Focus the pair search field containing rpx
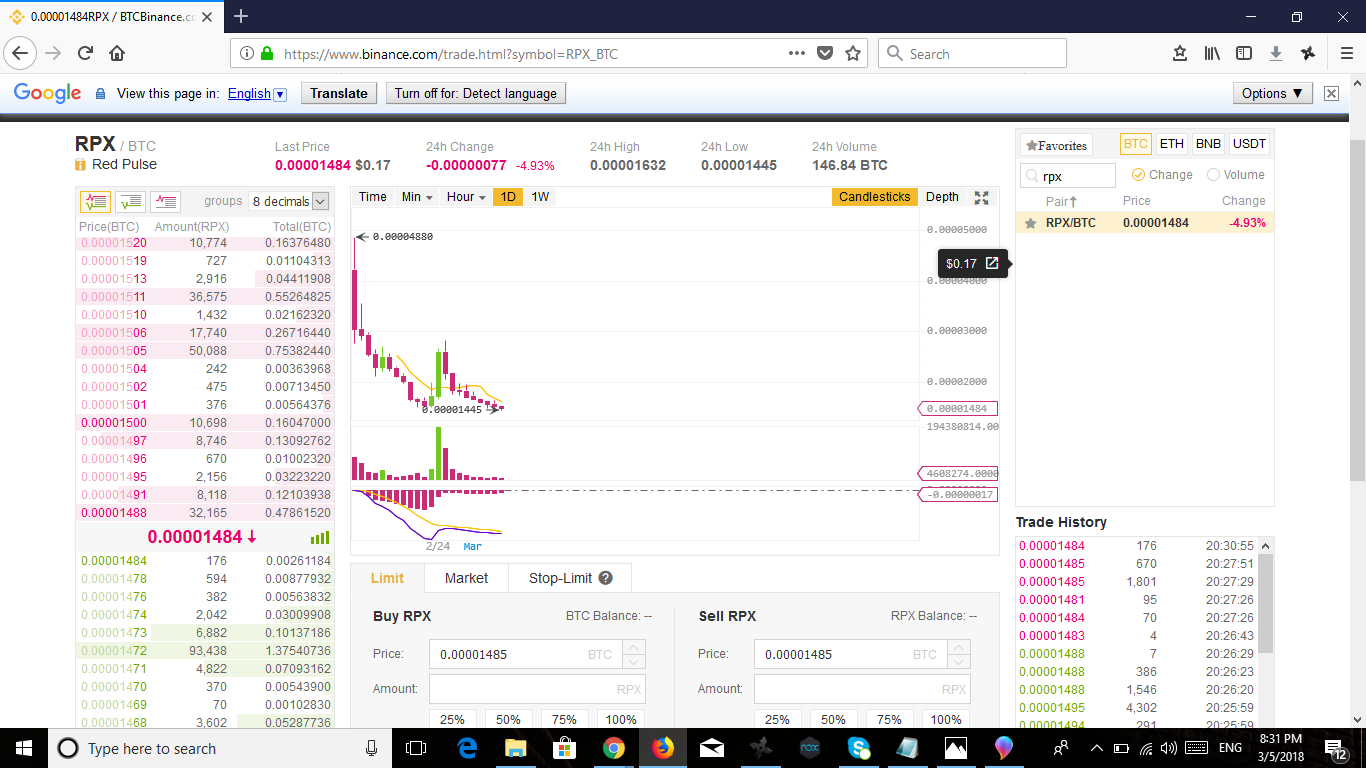This screenshot has width=1366, height=768. pyautogui.click(x=1068, y=176)
